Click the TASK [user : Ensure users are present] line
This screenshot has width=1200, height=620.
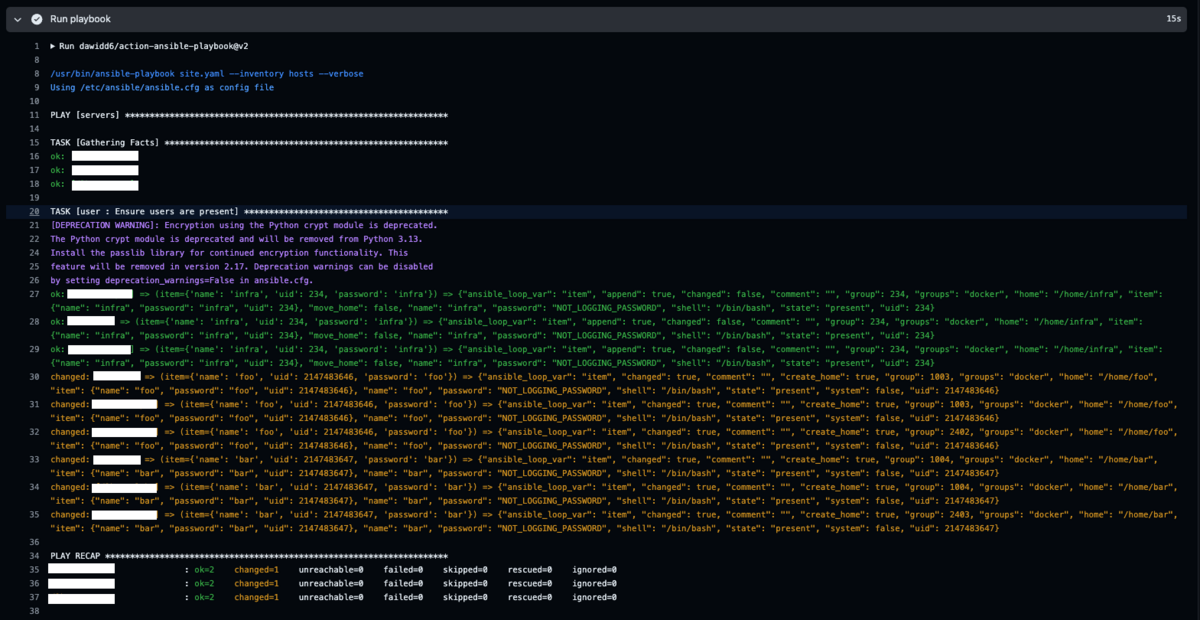click(248, 212)
